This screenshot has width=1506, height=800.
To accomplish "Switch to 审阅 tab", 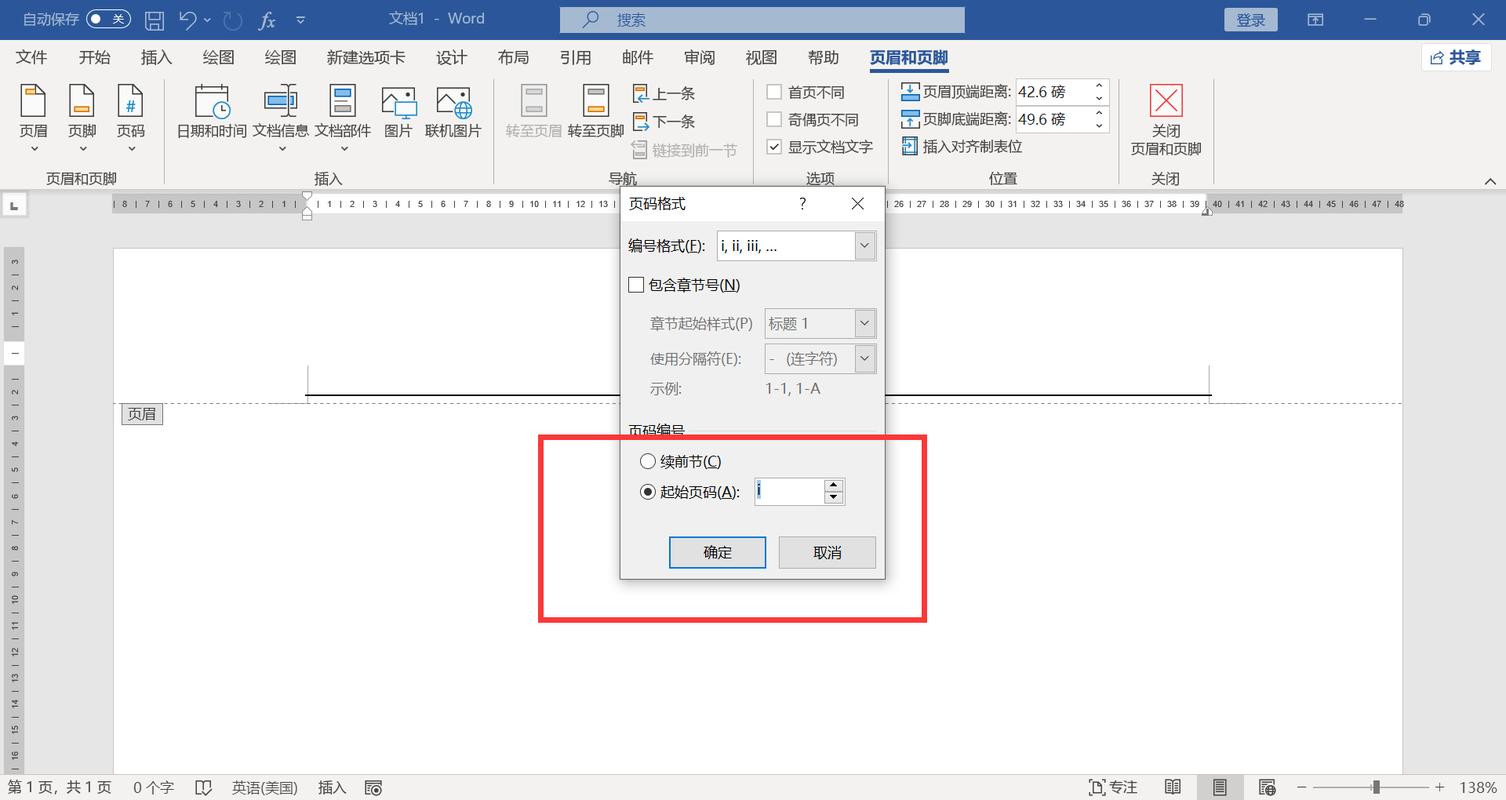I will [x=699, y=57].
